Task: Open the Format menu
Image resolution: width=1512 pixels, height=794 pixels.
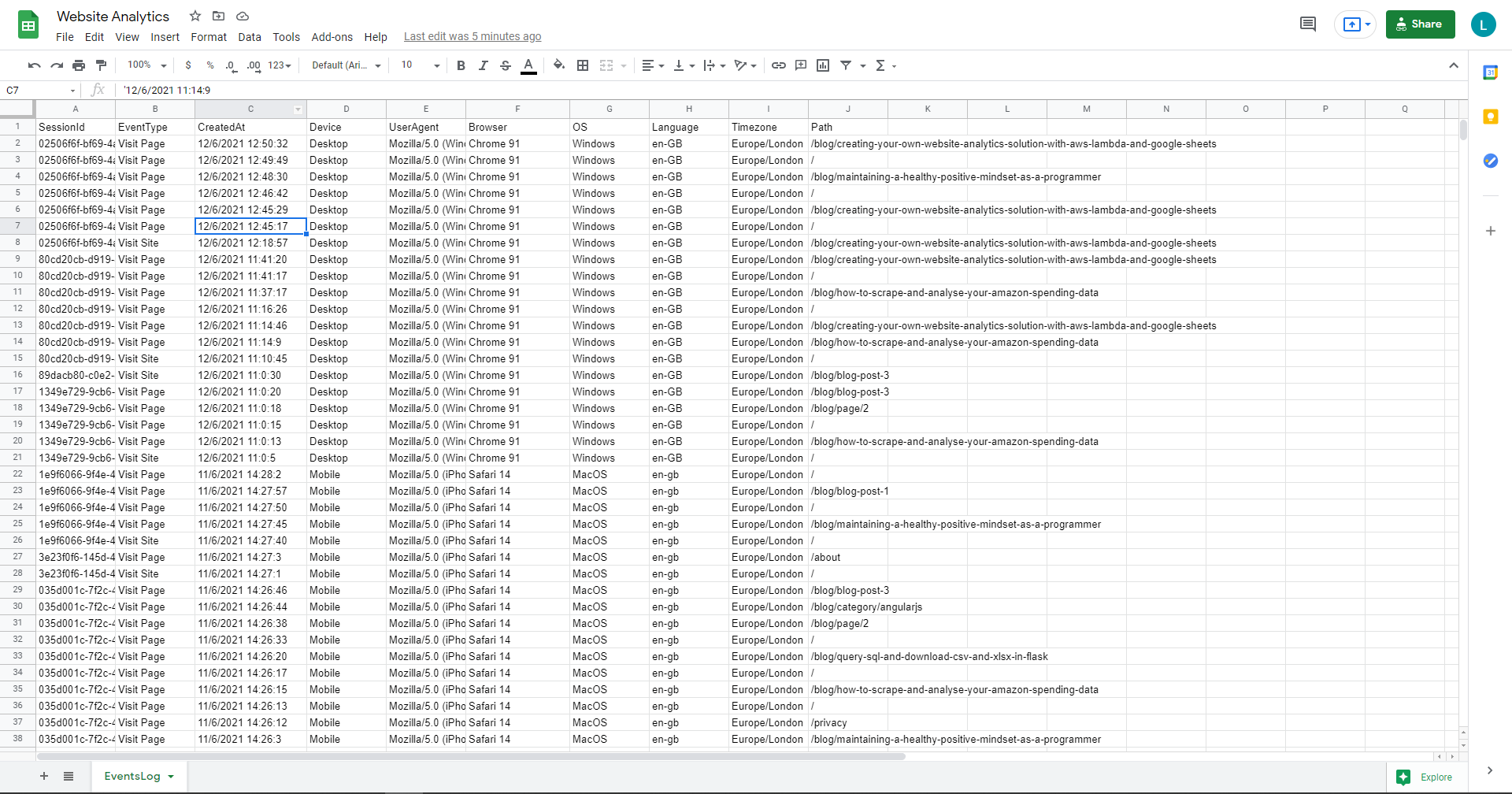Action: coord(208,37)
